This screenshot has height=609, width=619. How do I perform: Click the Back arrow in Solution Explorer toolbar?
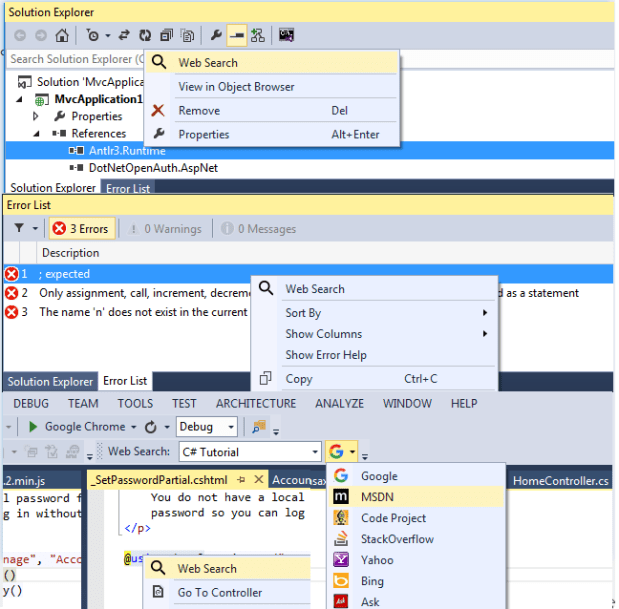click(x=20, y=36)
